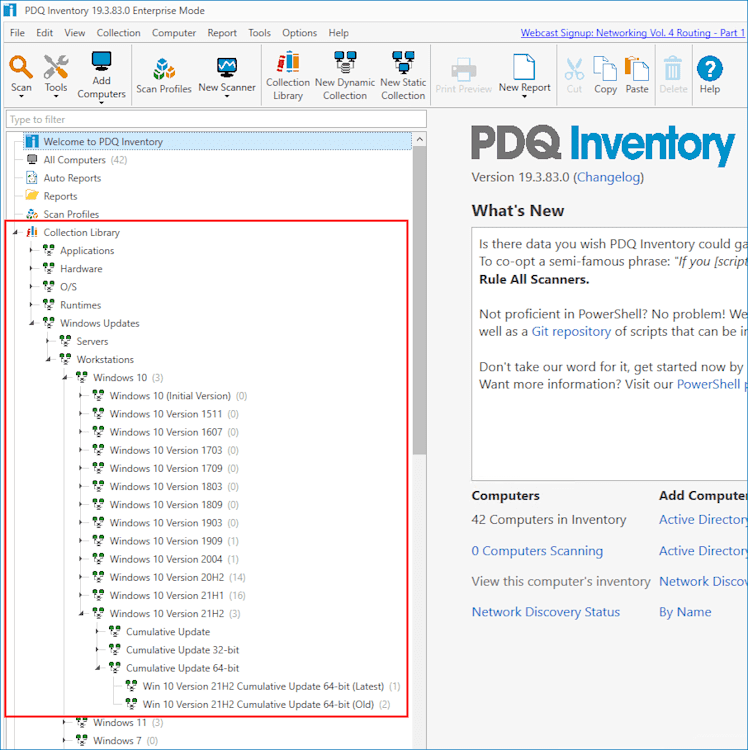This screenshot has height=750, width=748.
Task: Open the Tools wrench toolbar icon
Action: 55,67
